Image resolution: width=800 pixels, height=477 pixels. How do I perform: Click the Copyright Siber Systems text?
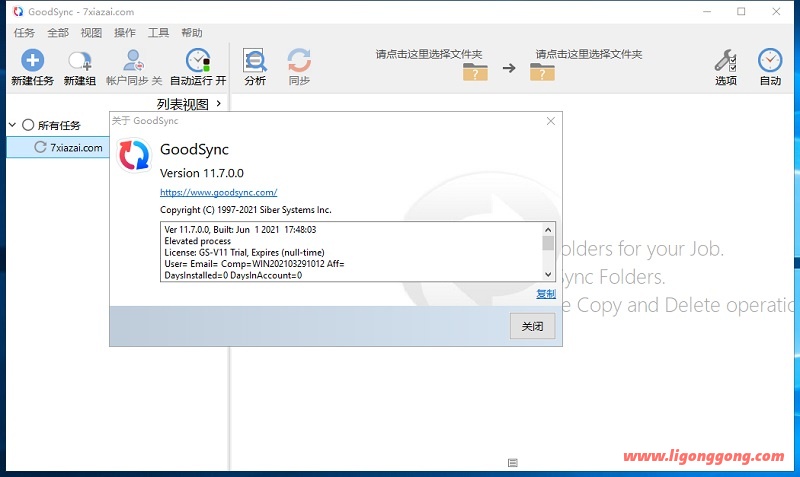246,210
